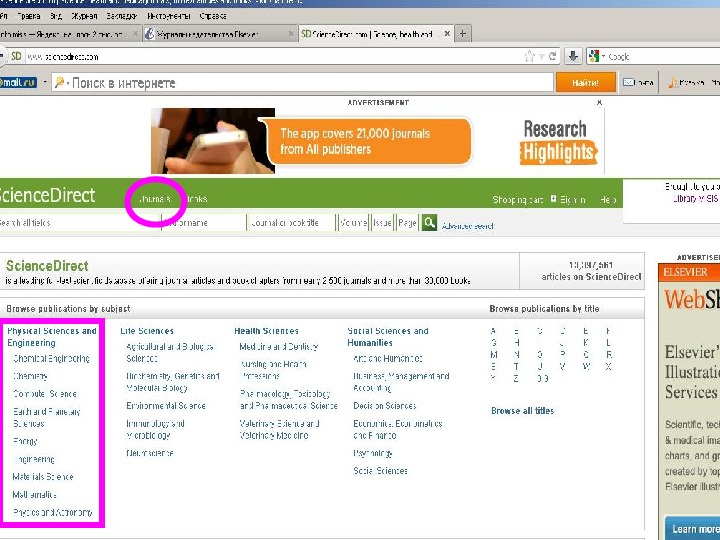Screen dimensions: 720x540
Task: Click the music note icon in toolbar
Action: click(672, 83)
